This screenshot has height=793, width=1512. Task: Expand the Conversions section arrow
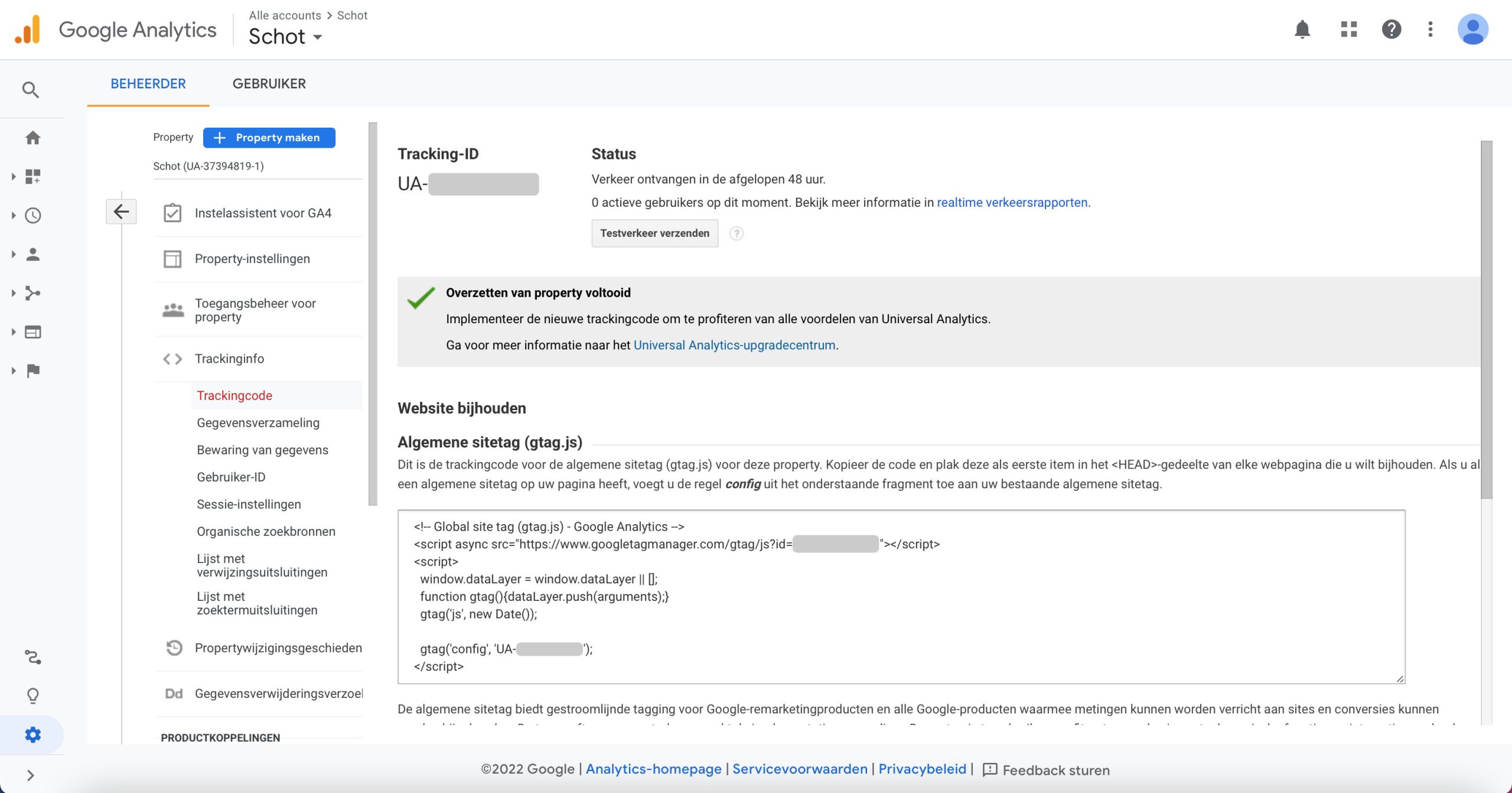point(14,370)
